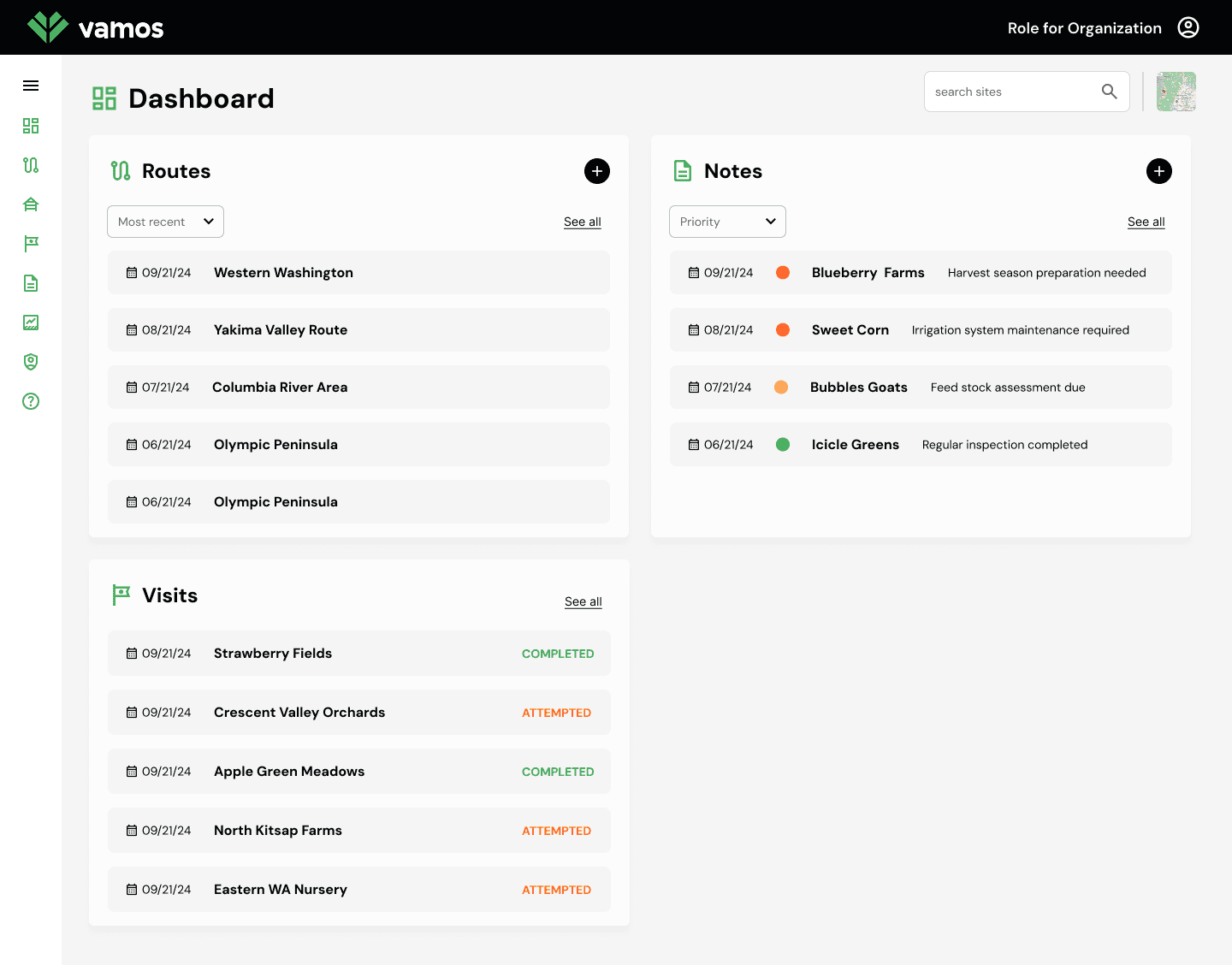Click Blueberry Farms orange priority dot
The image size is (1232, 965).
(783, 273)
